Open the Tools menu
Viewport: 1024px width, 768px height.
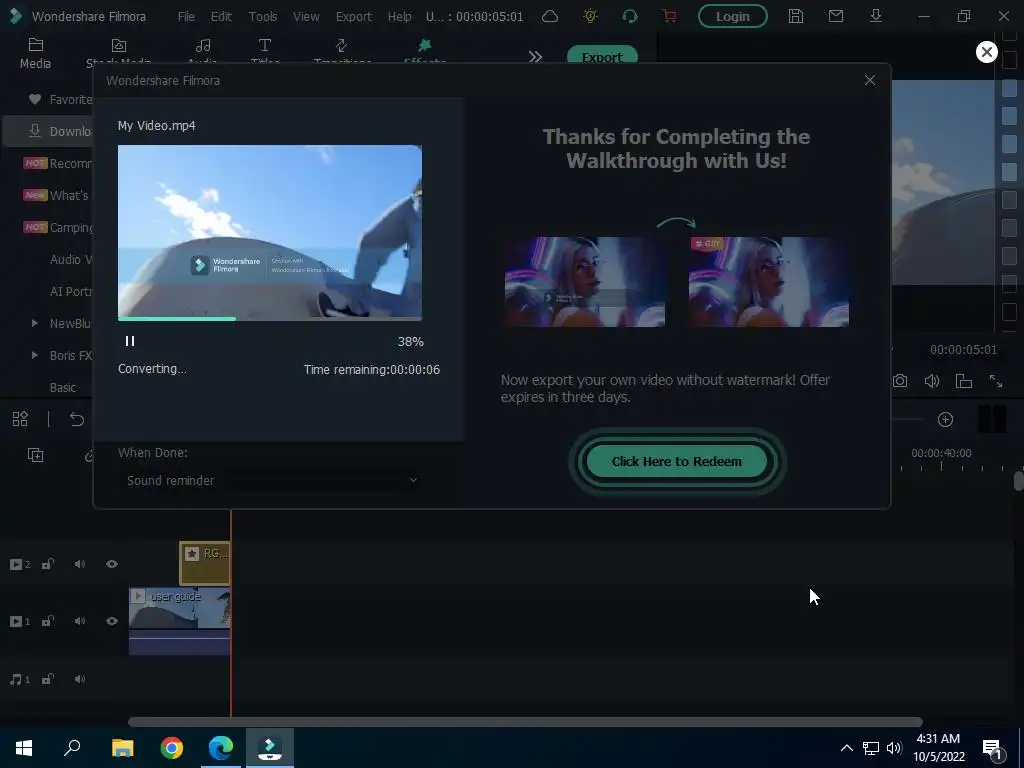click(x=263, y=16)
